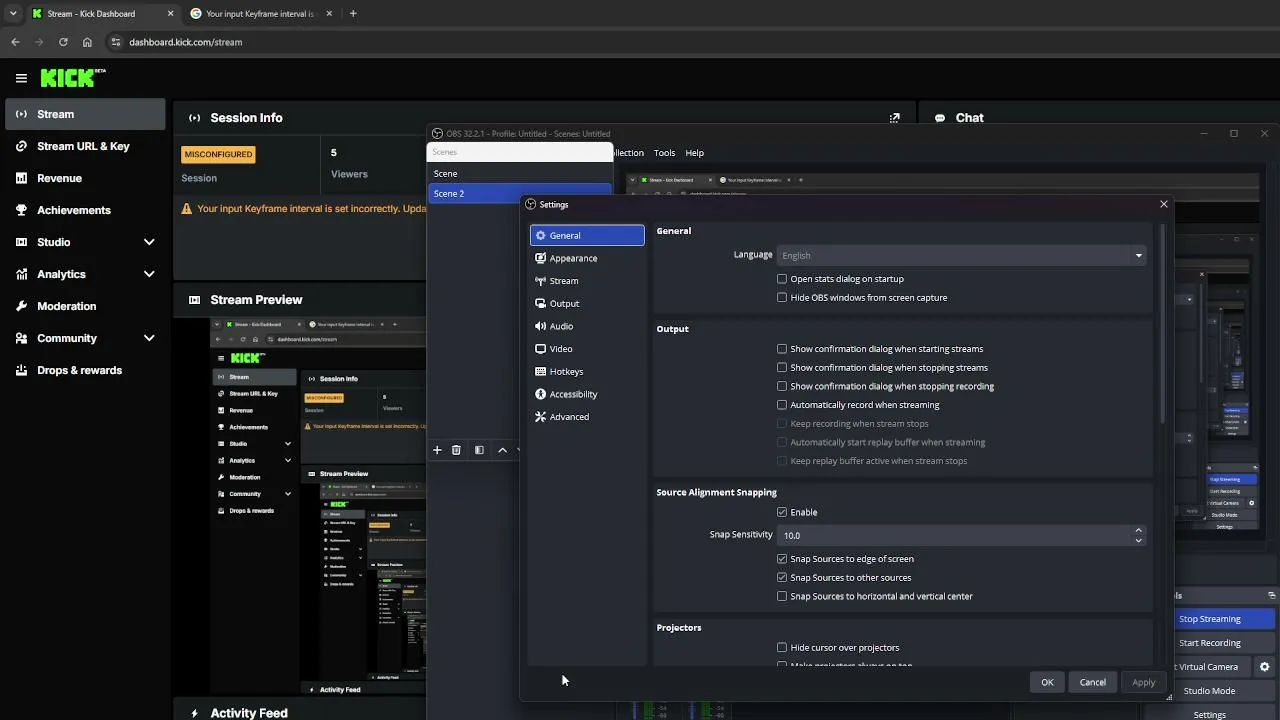The image size is (1280, 720).
Task: Enable confirmation dialog when starting streams
Action: pyautogui.click(x=782, y=349)
